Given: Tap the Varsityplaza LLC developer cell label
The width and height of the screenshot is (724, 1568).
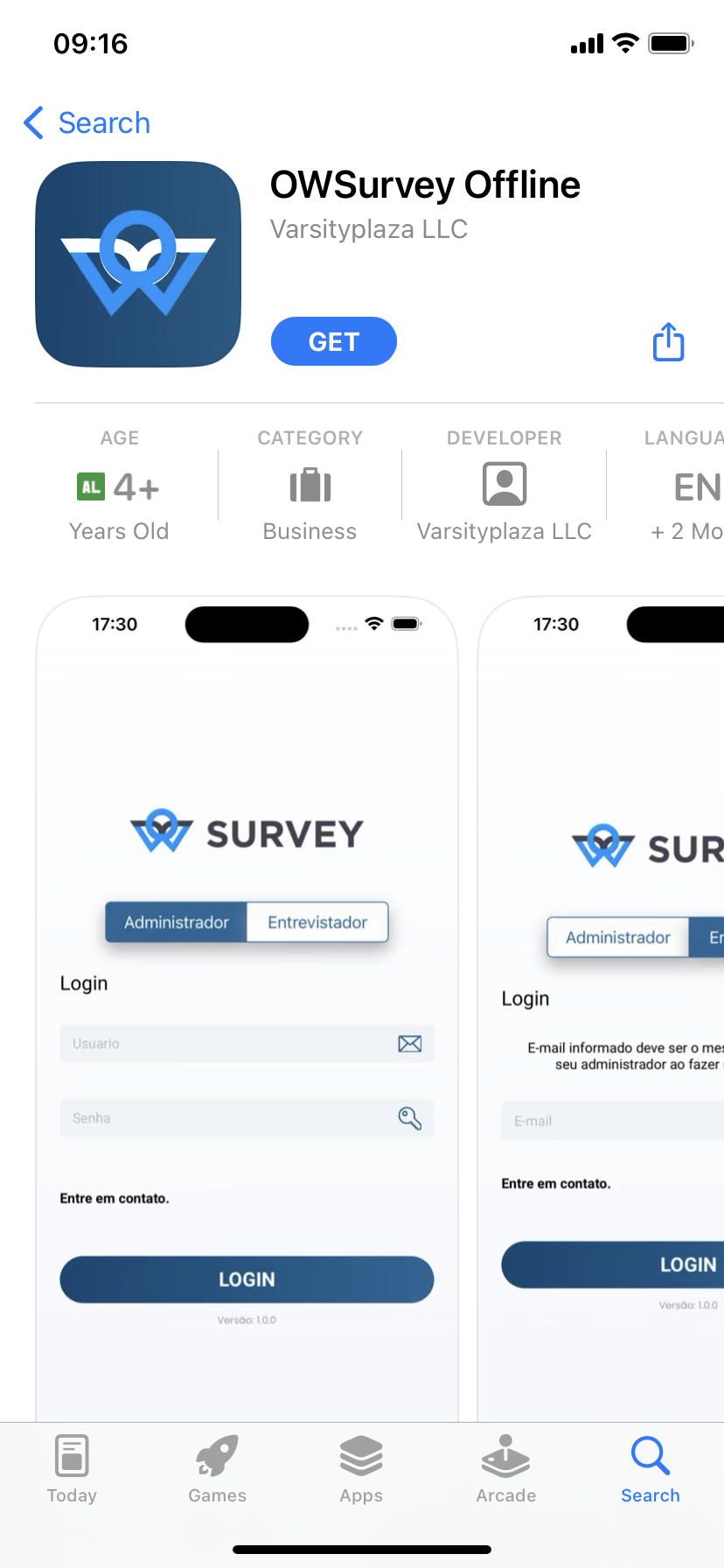Looking at the screenshot, I should point(505,531).
